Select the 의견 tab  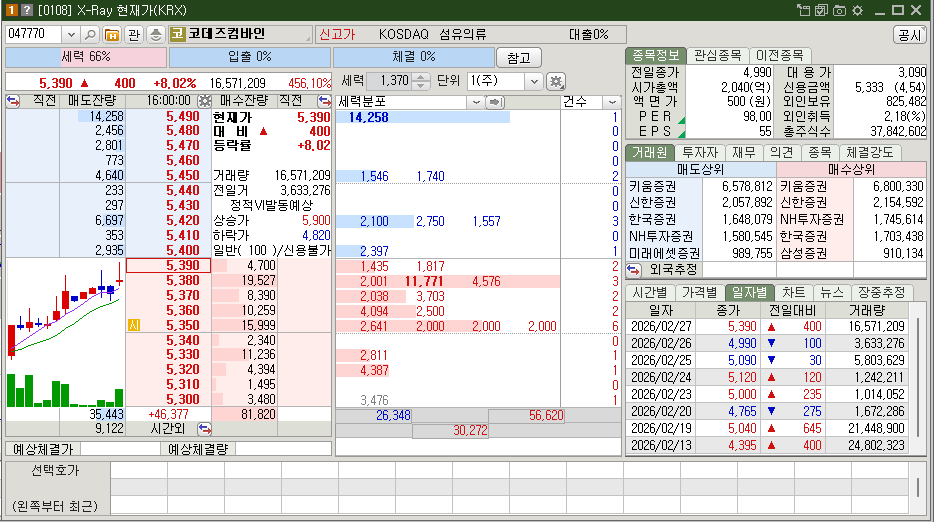[x=782, y=153]
